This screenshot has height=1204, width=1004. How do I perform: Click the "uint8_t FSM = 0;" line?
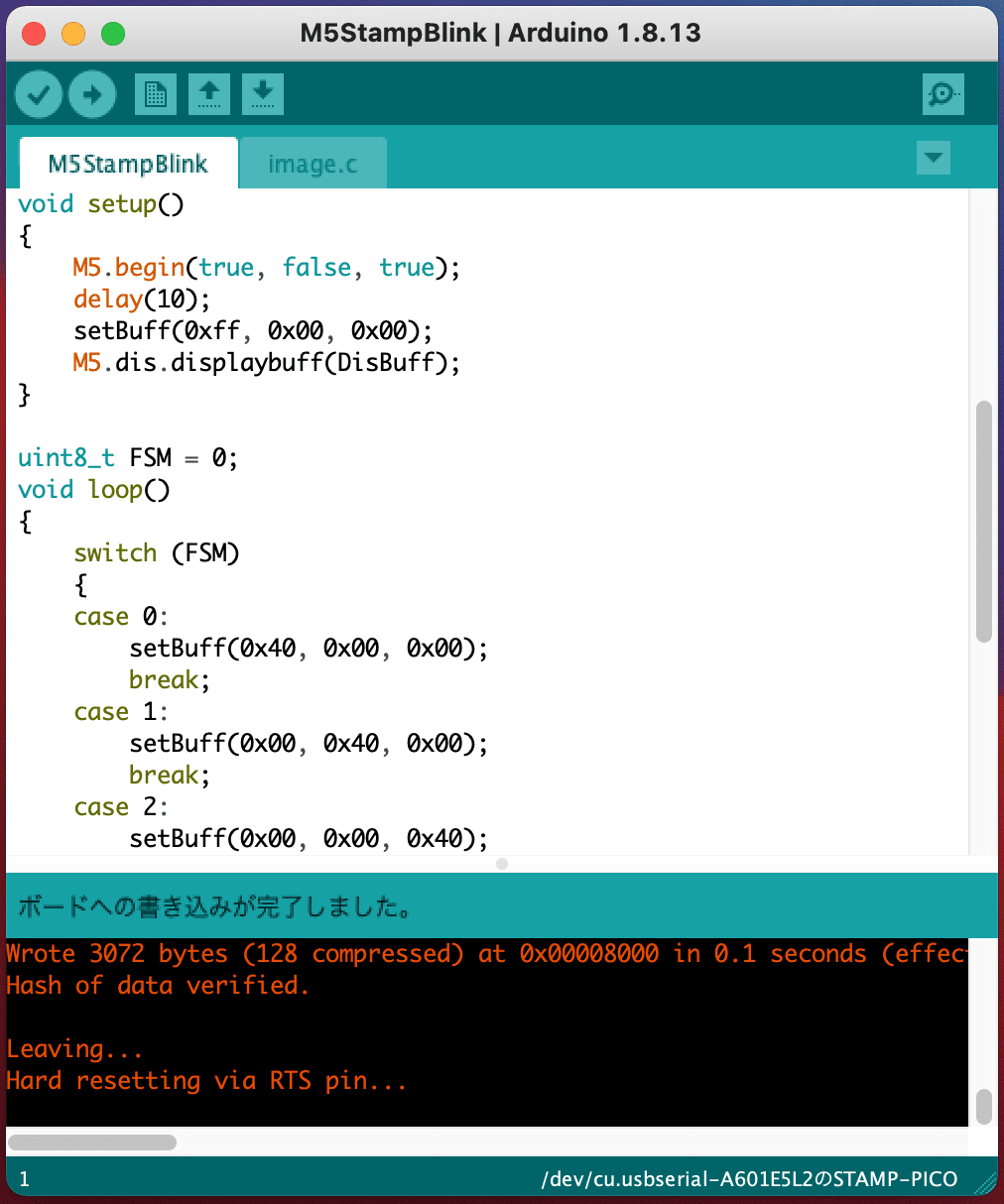[x=128, y=458]
